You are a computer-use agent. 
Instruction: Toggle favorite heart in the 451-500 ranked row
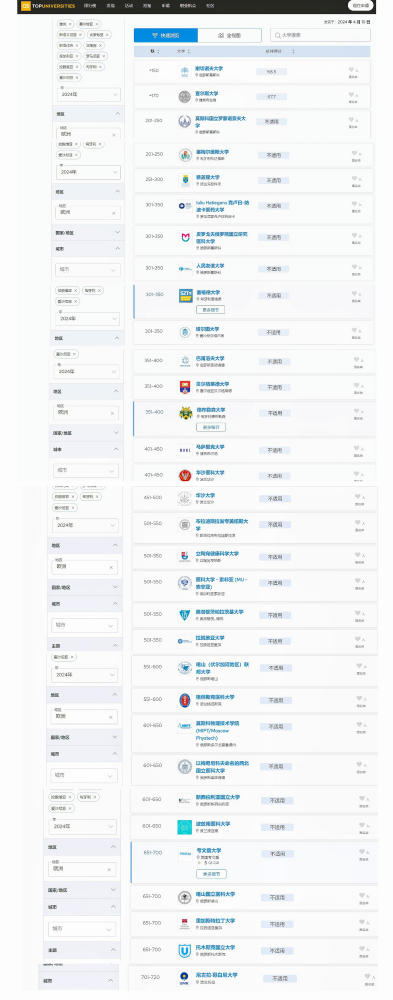pos(358,496)
